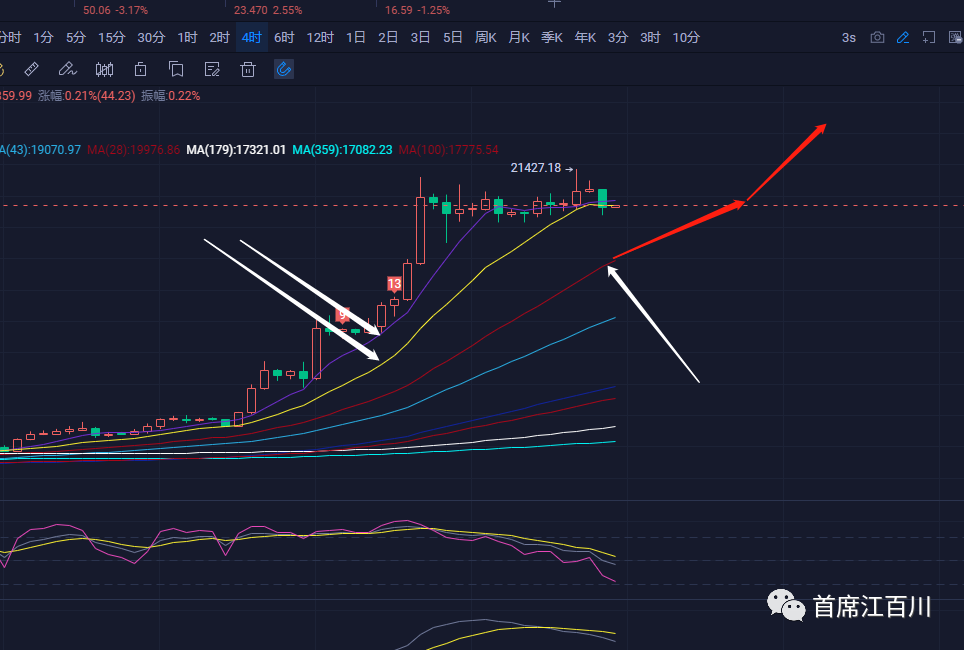964x650 pixels.
Task: Switch to the 30分 timeframe
Action: [x=151, y=38]
